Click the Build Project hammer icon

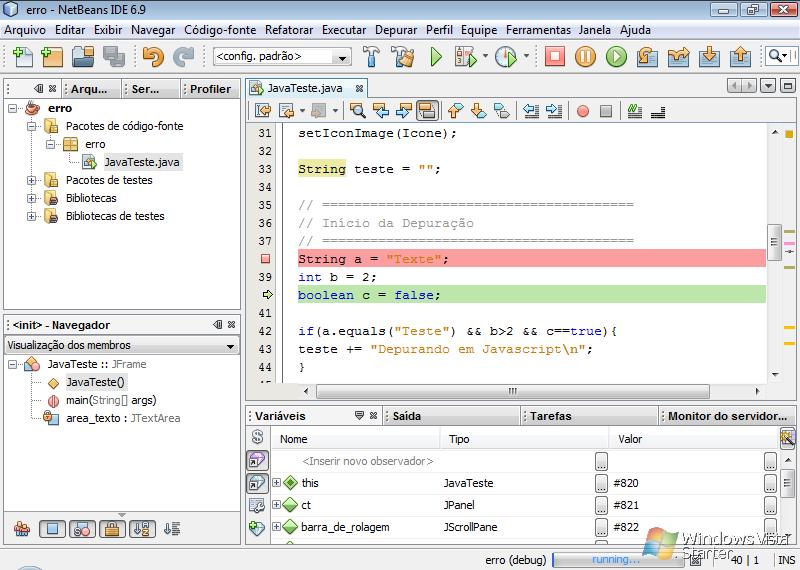click(371, 56)
